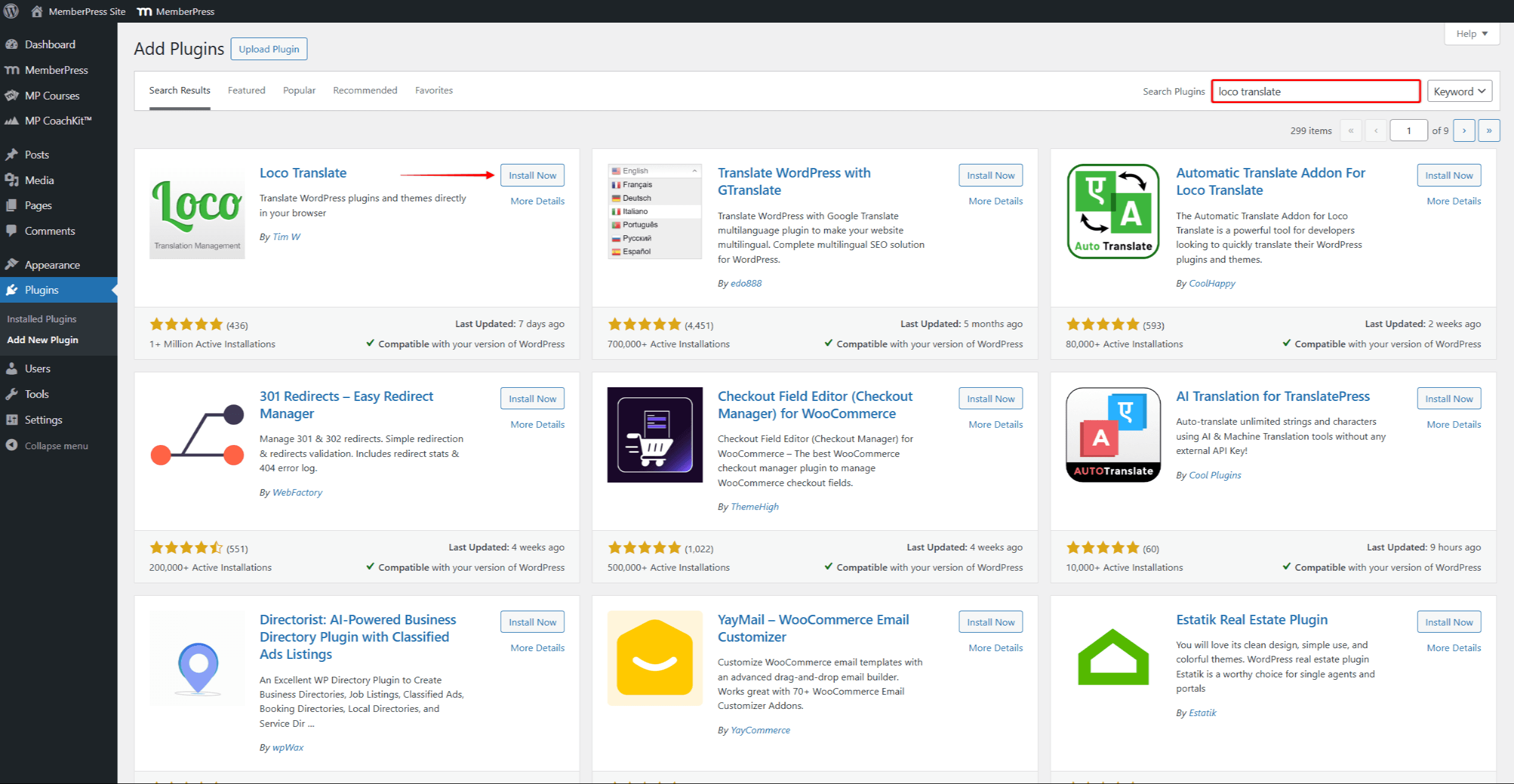1514x784 pixels.
Task: Click the Users sidebar icon
Action: click(11, 369)
